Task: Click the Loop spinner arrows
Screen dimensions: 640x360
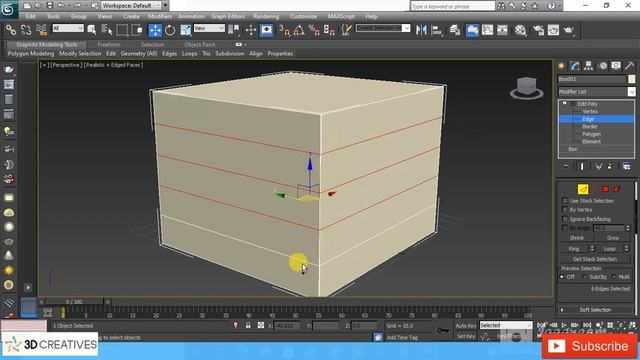Action: click(627, 249)
